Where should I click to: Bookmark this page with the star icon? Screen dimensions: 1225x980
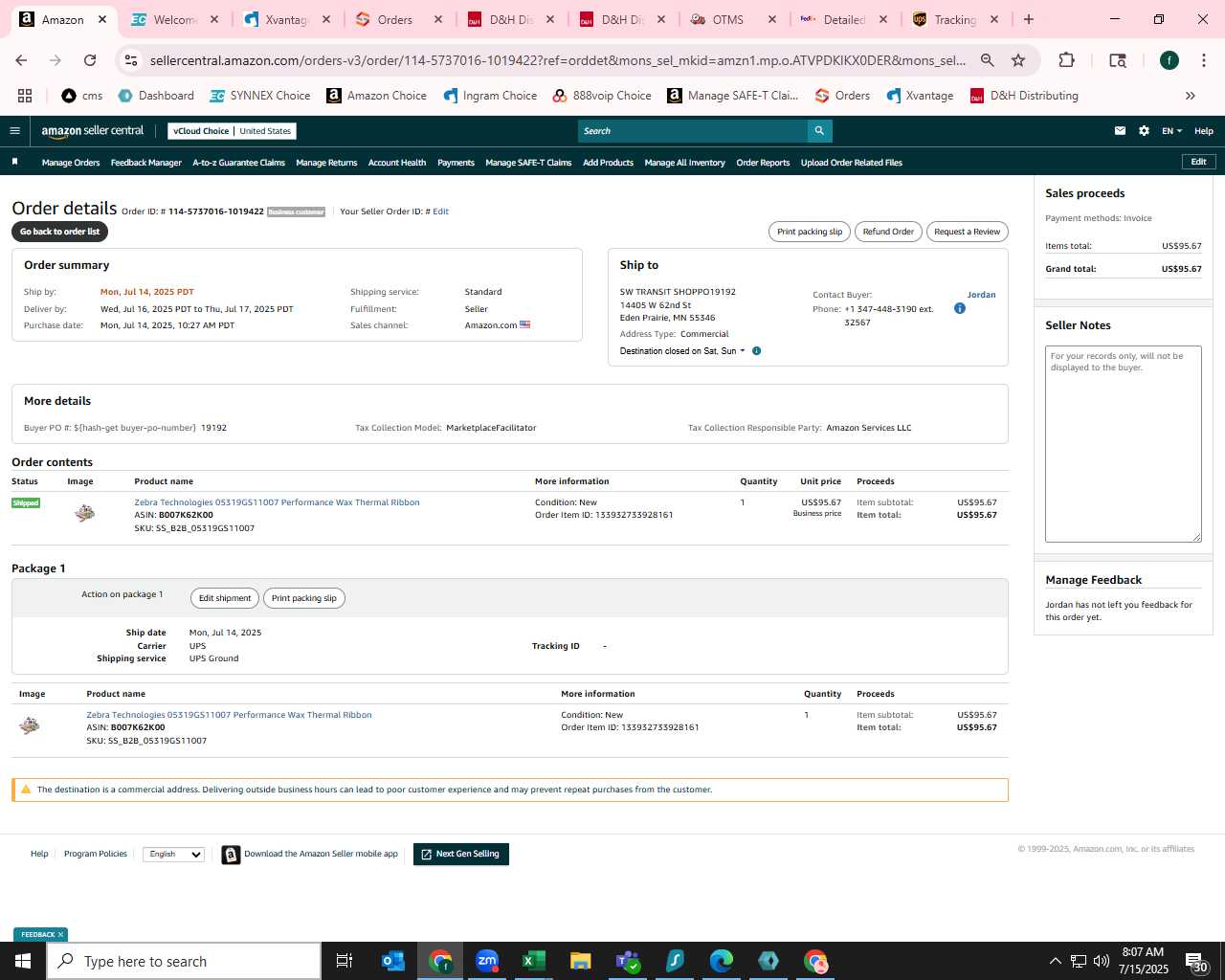1018,60
